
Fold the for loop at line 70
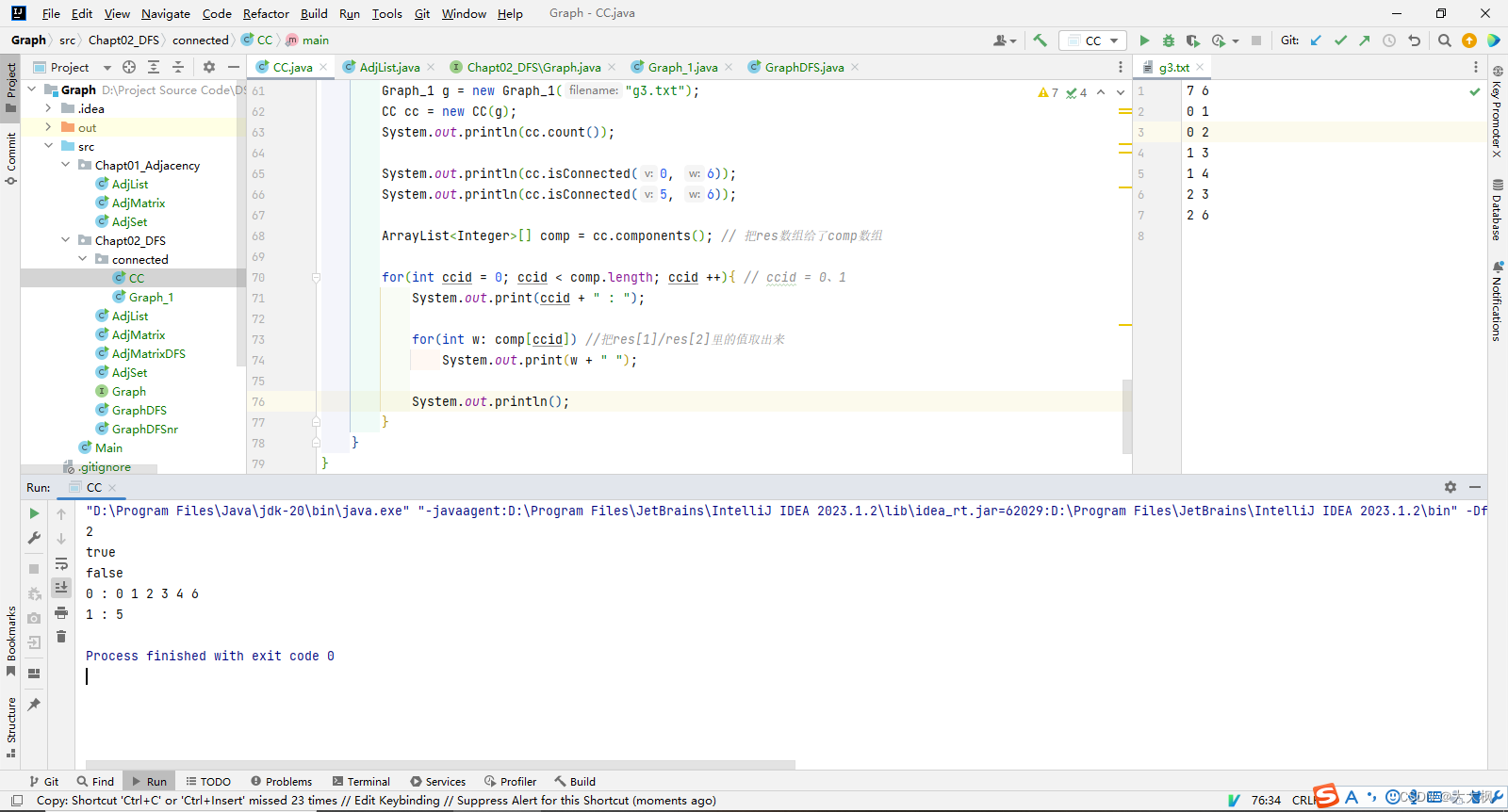pos(316,278)
